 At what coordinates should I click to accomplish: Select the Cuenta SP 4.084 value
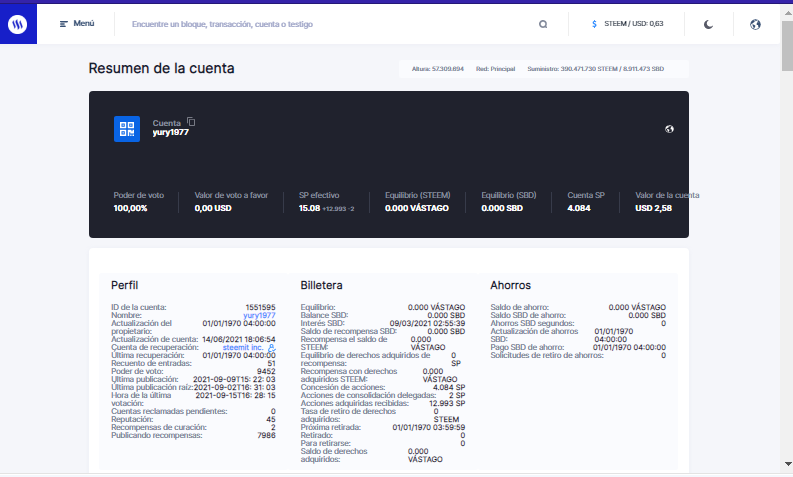pyautogui.click(x=579, y=208)
